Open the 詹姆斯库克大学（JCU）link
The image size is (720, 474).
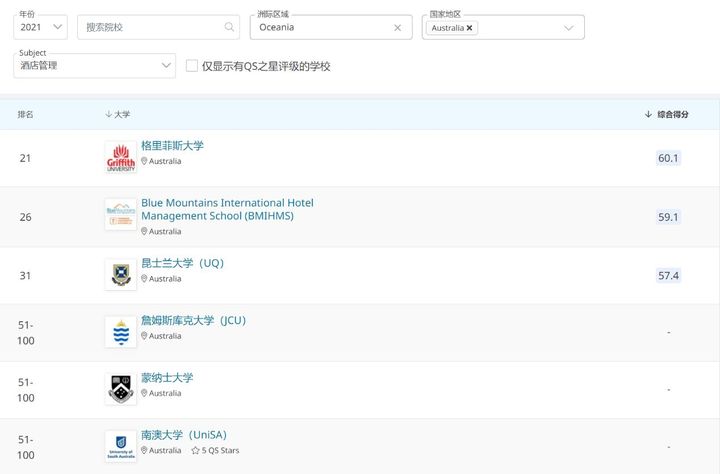(193, 320)
